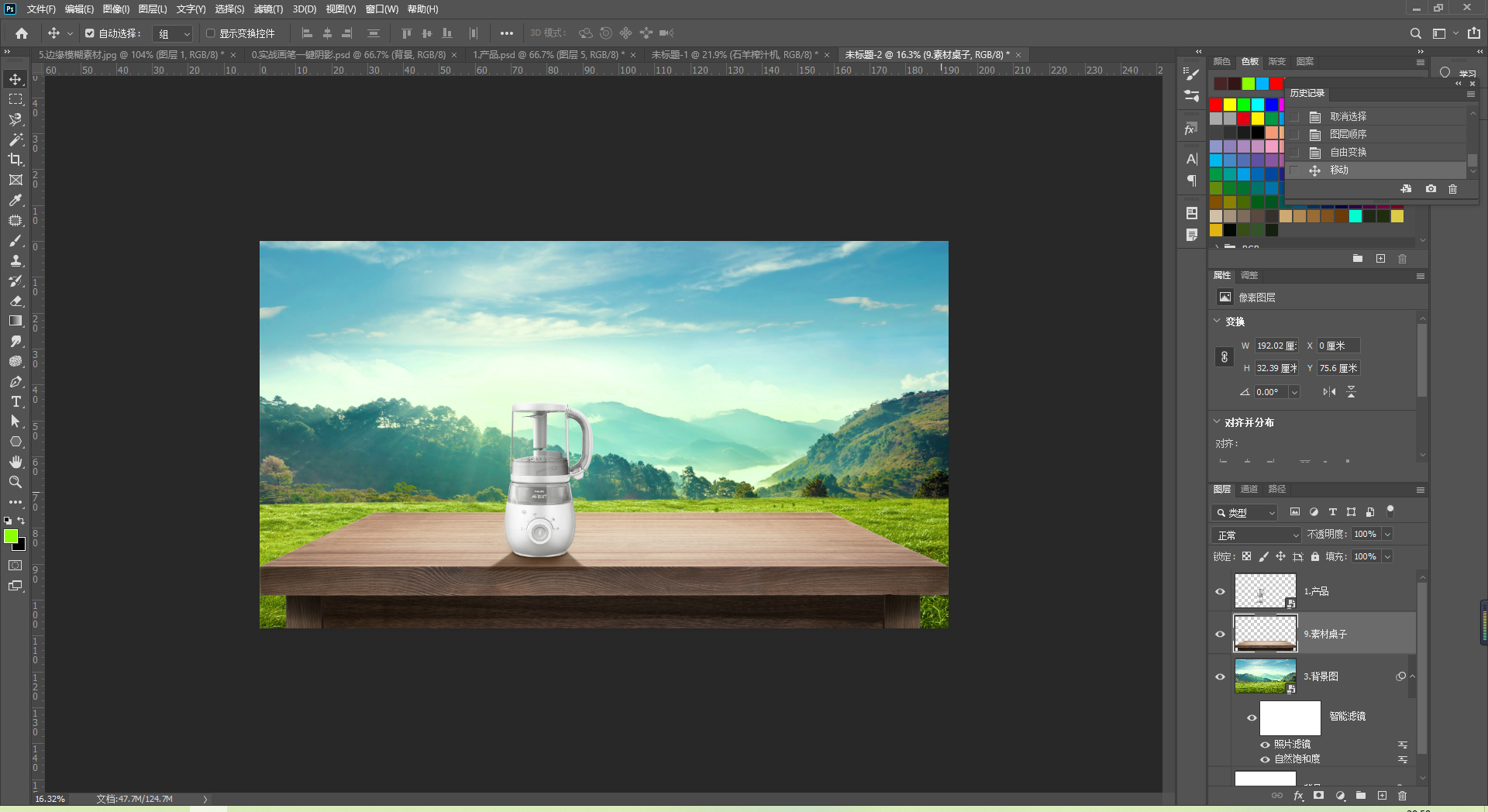Switch to the 调整 tab

[x=1249, y=276]
